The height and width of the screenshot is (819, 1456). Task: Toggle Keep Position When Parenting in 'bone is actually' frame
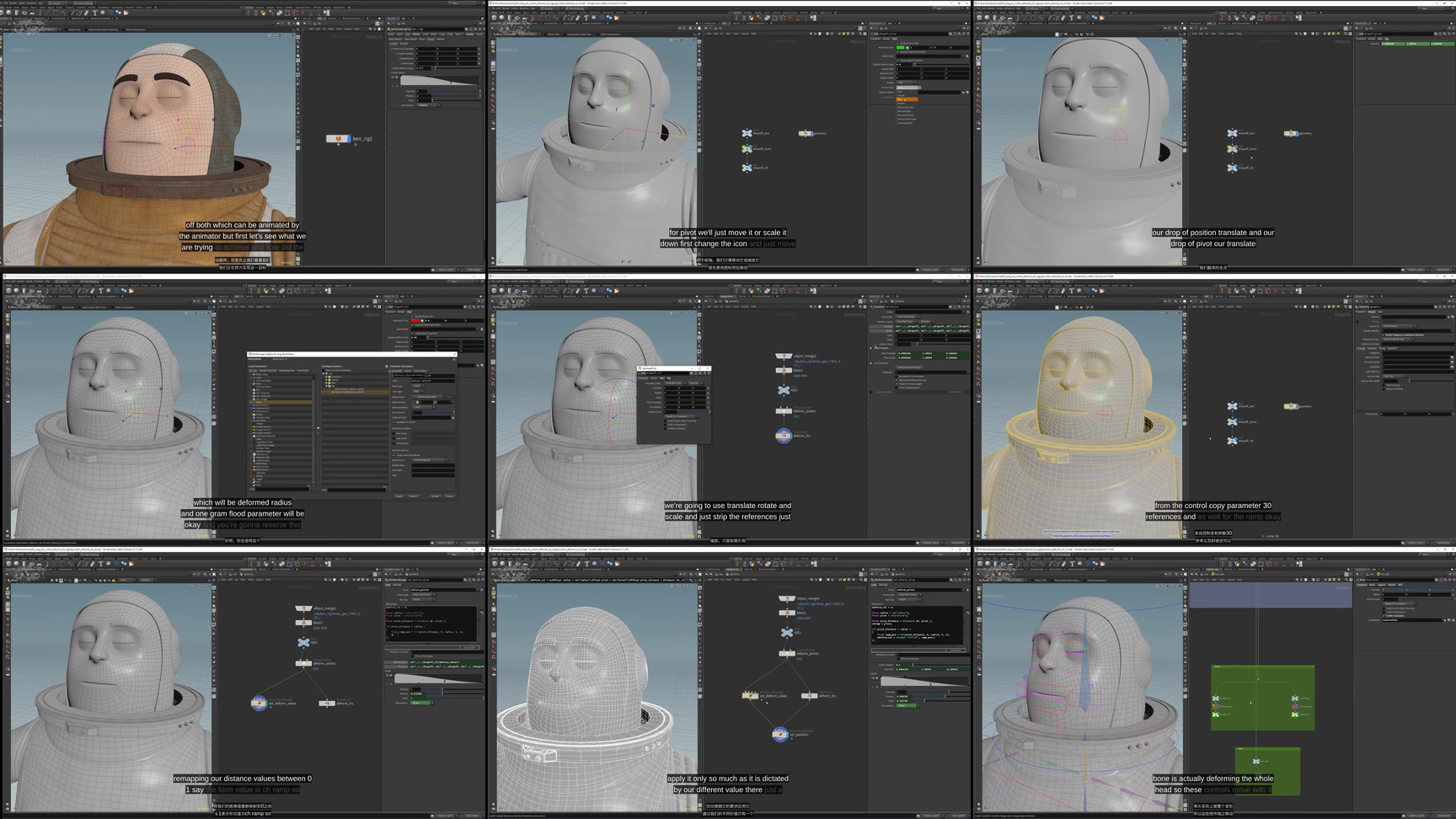pyautogui.click(x=1384, y=608)
